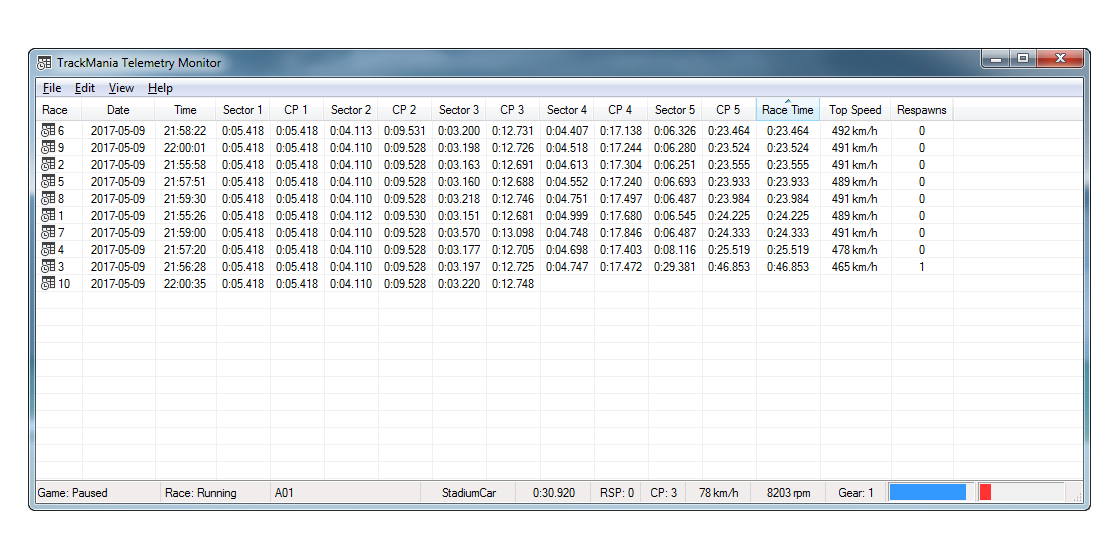The height and width of the screenshot is (560, 1120).
Task: Select the 22:00:35 time cell
Action: (185, 284)
